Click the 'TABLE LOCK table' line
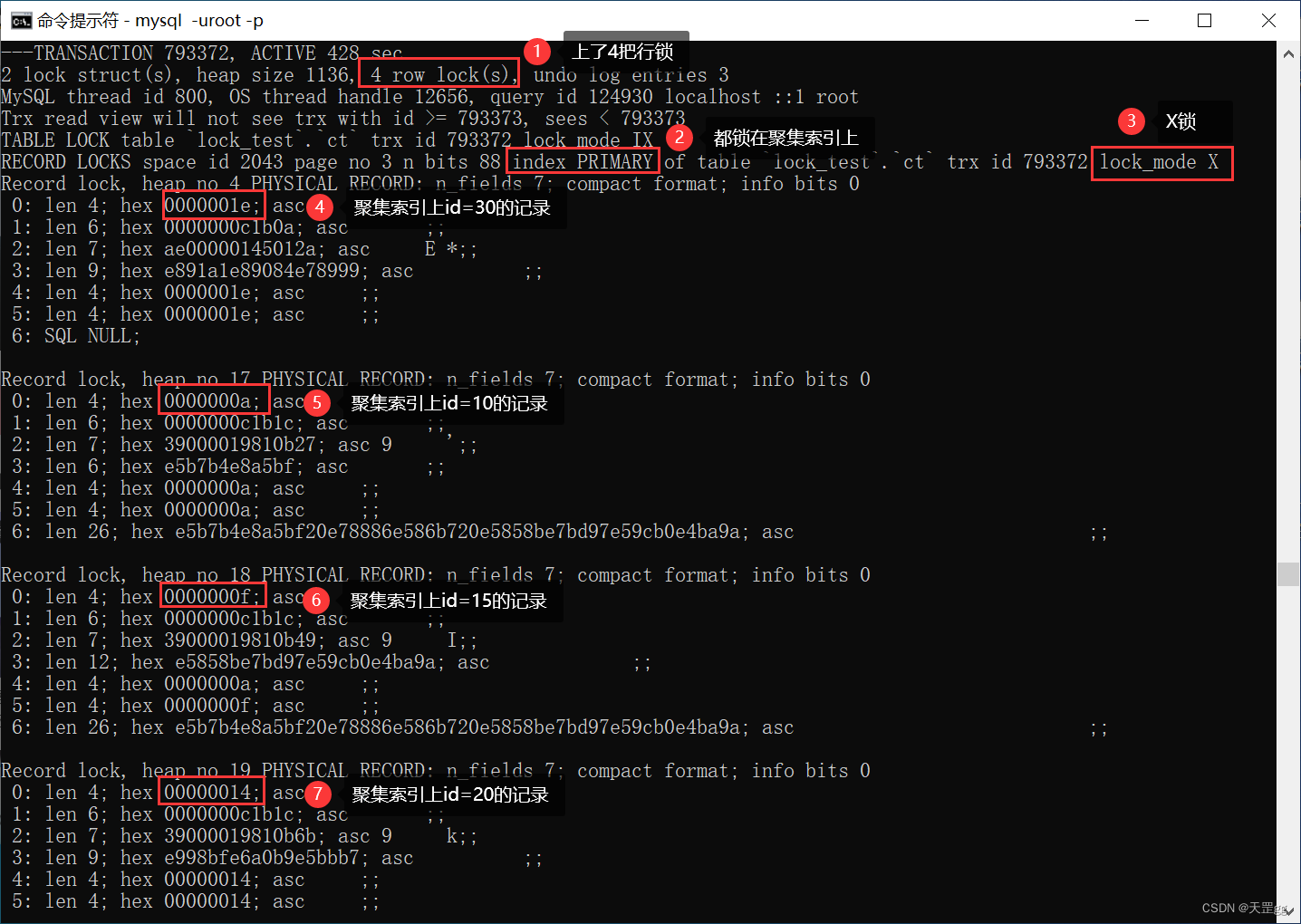The image size is (1301, 924). pos(327,140)
